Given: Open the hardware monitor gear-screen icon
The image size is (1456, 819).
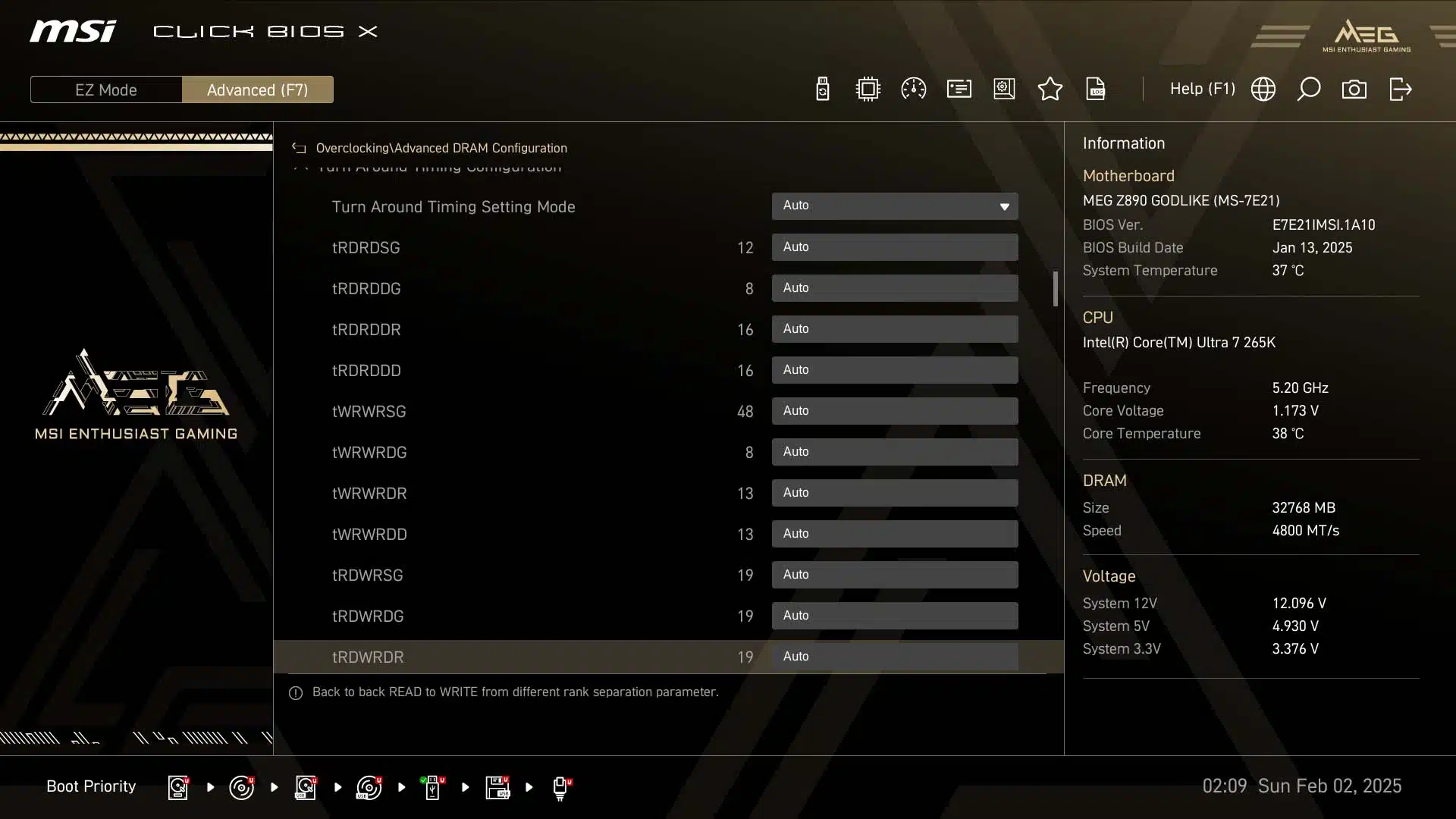Looking at the screenshot, I should (1004, 89).
